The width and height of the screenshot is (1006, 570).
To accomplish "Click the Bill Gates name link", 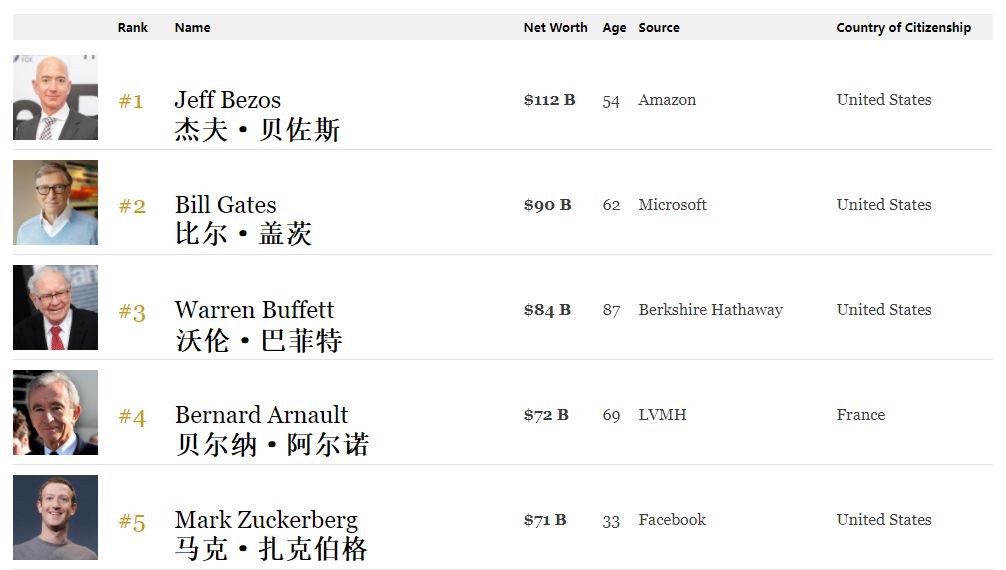I will coord(225,205).
